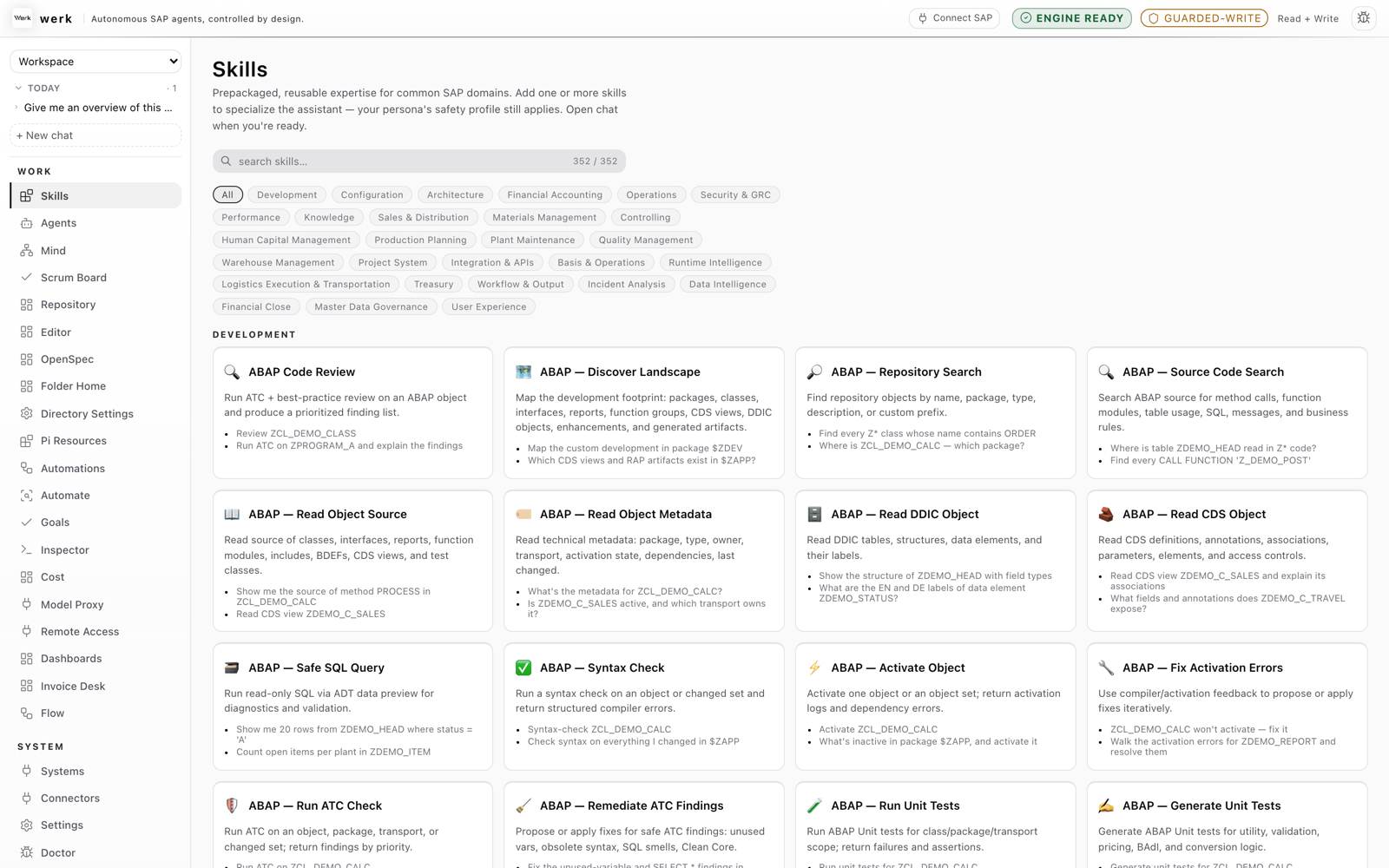The width and height of the screenshot is (1389, 868).
Task: Click the ABAP Syntax Check green checkmark icon
Action: [x=523, y=667]
